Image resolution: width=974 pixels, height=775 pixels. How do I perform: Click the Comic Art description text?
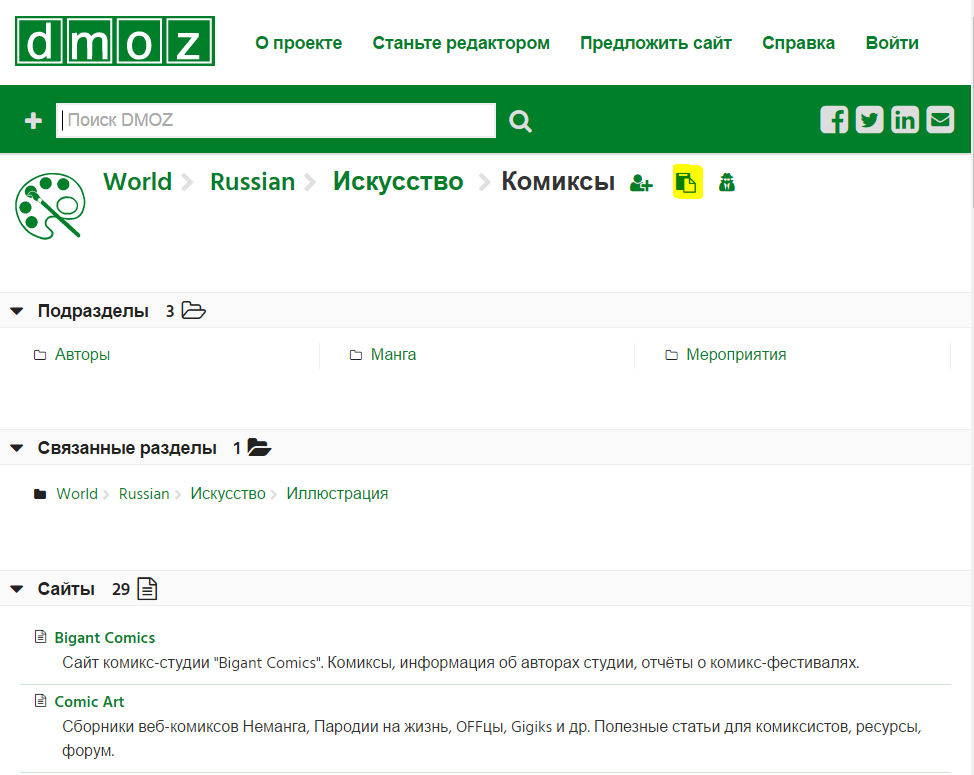pos(491,738)
